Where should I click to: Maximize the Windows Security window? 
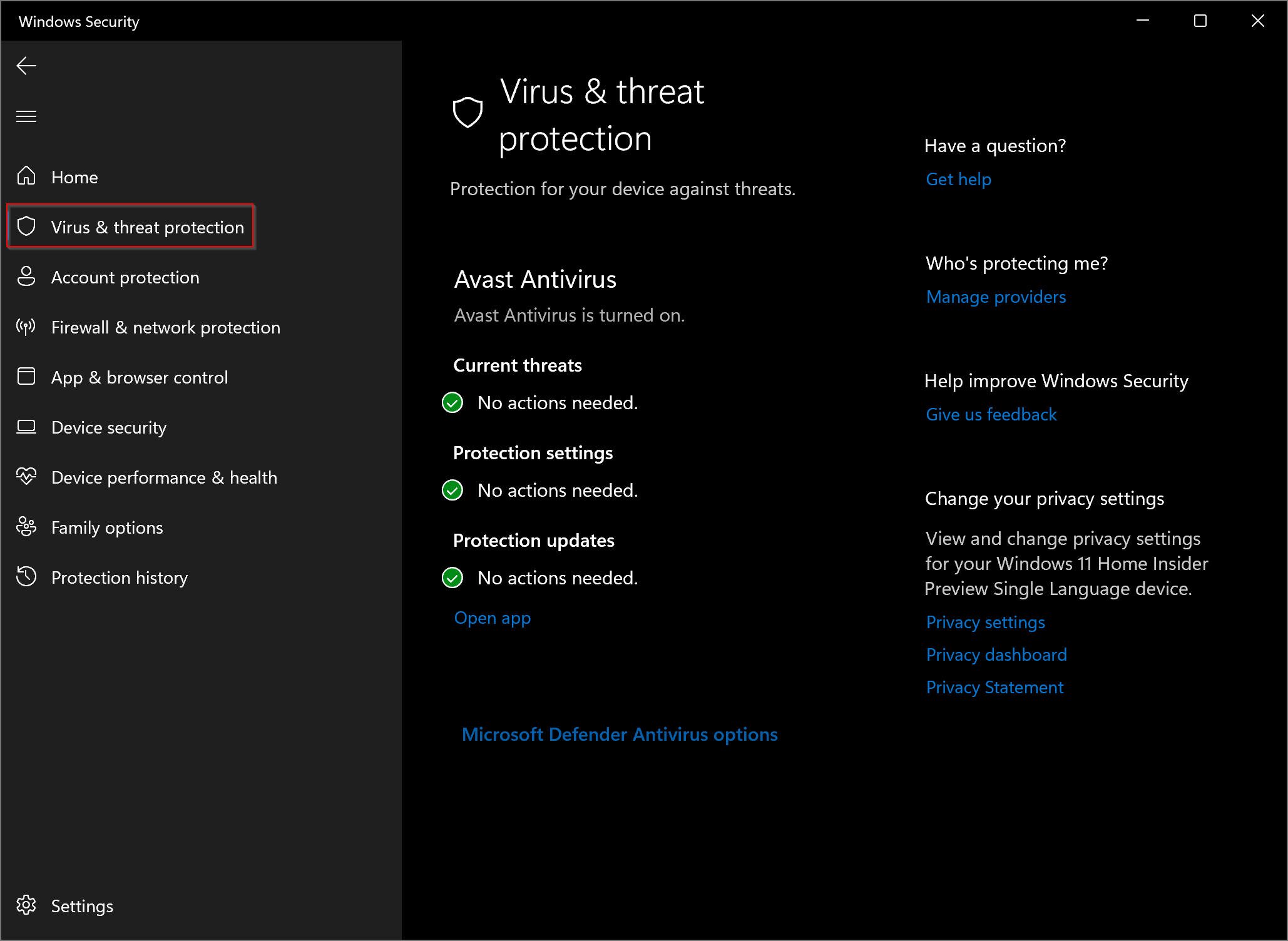click(1200, 21)
